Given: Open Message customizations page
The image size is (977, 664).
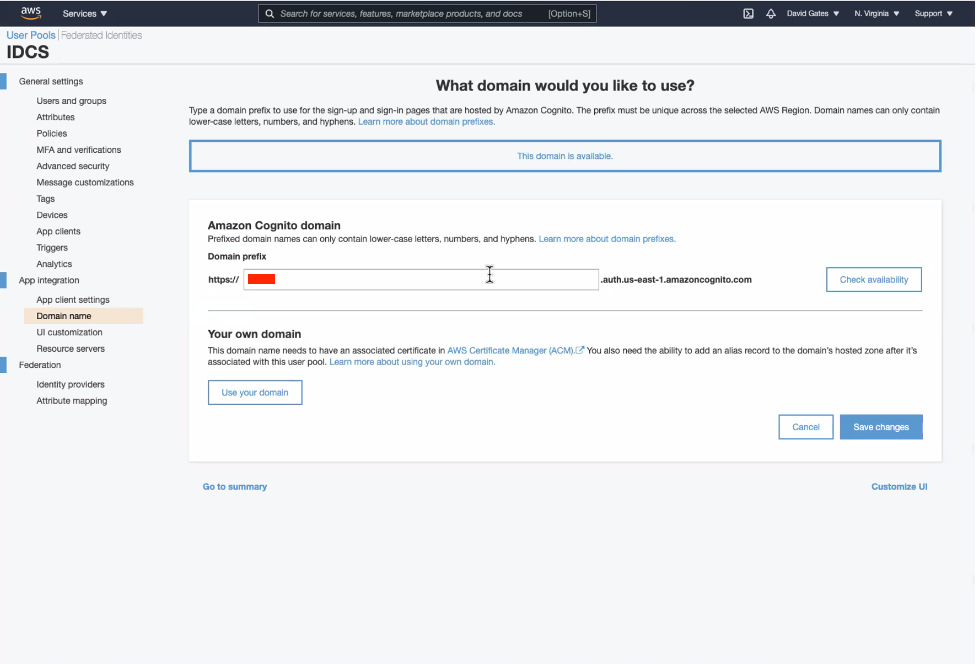Looking at the screenshot, I should coord(85,183).
